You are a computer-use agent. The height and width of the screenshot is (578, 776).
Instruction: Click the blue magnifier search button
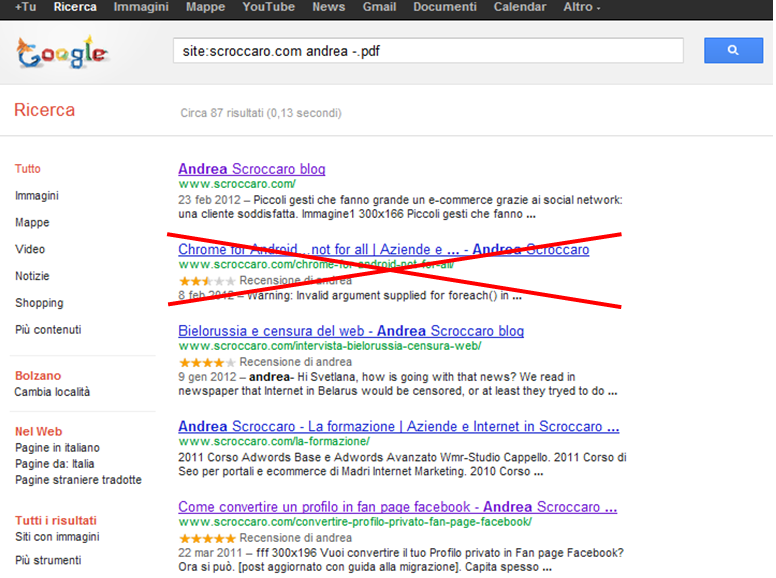point(733,50)
